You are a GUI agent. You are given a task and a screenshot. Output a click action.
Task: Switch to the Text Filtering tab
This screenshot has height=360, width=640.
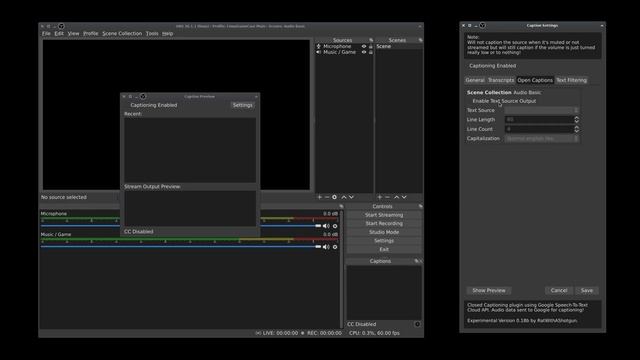click(x=571, y=80)
